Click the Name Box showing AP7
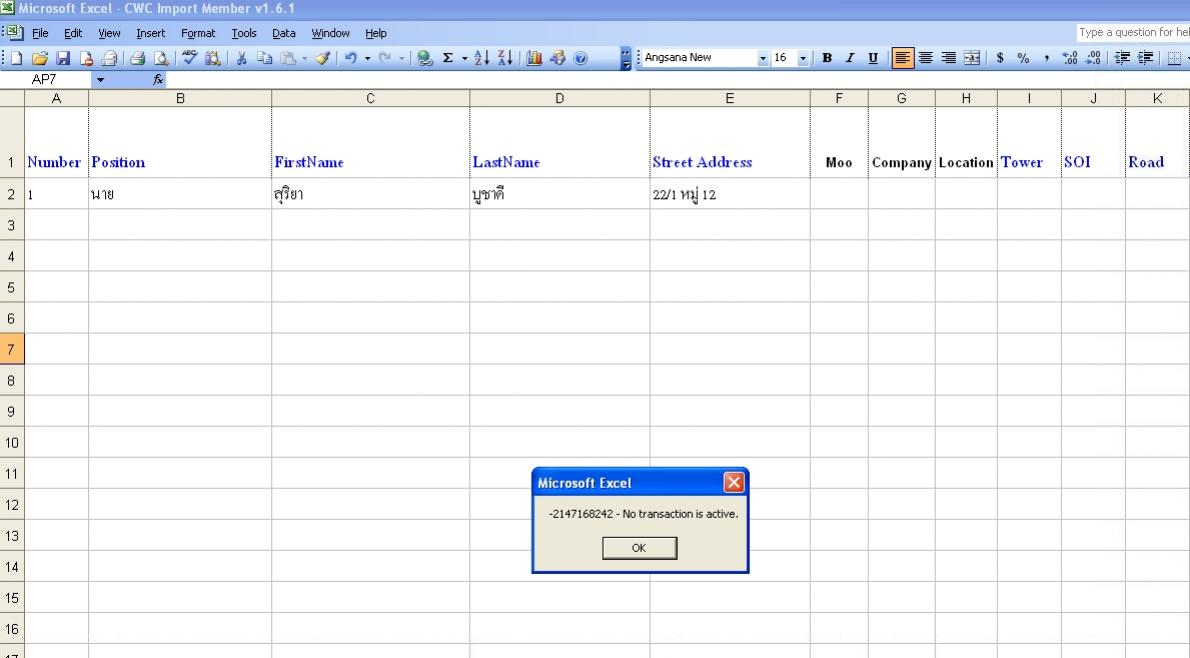Viewport: 1190px width, 658px height. click(46, 80)
